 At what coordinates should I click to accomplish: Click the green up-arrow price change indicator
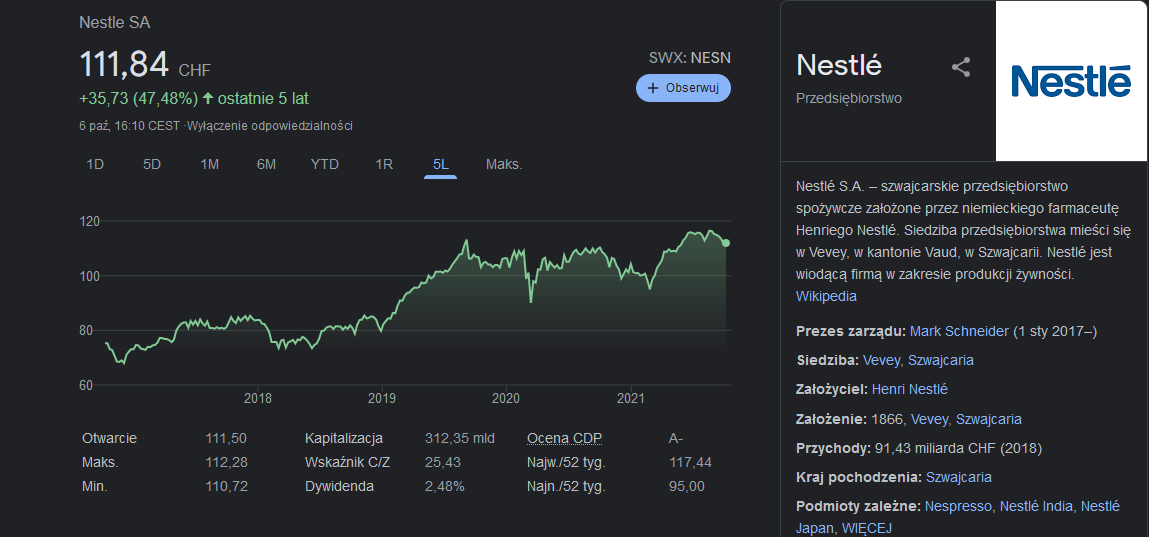coord(208,97)
